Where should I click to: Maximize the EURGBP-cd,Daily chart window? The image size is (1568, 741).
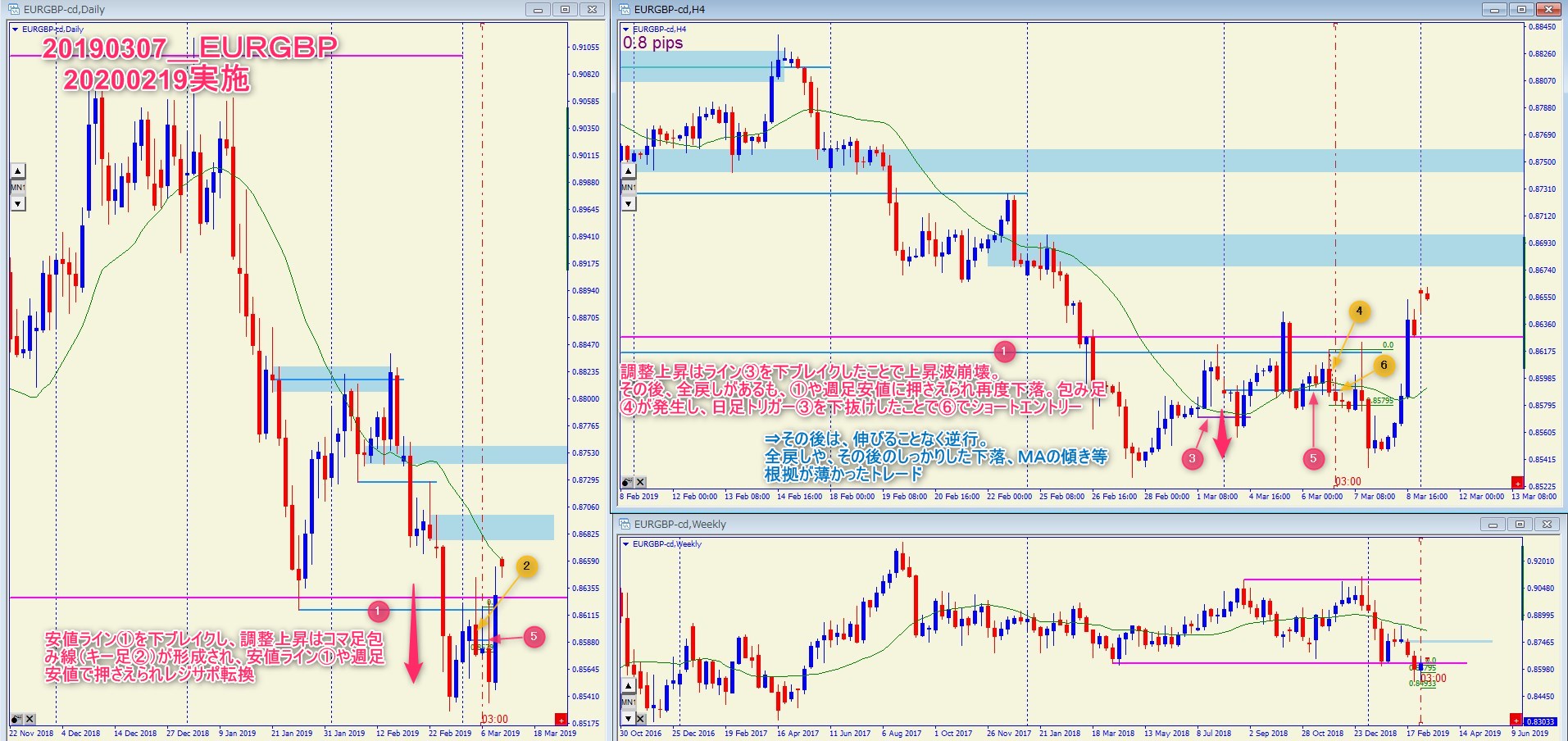pyautogui.click(x=565, y=10)
